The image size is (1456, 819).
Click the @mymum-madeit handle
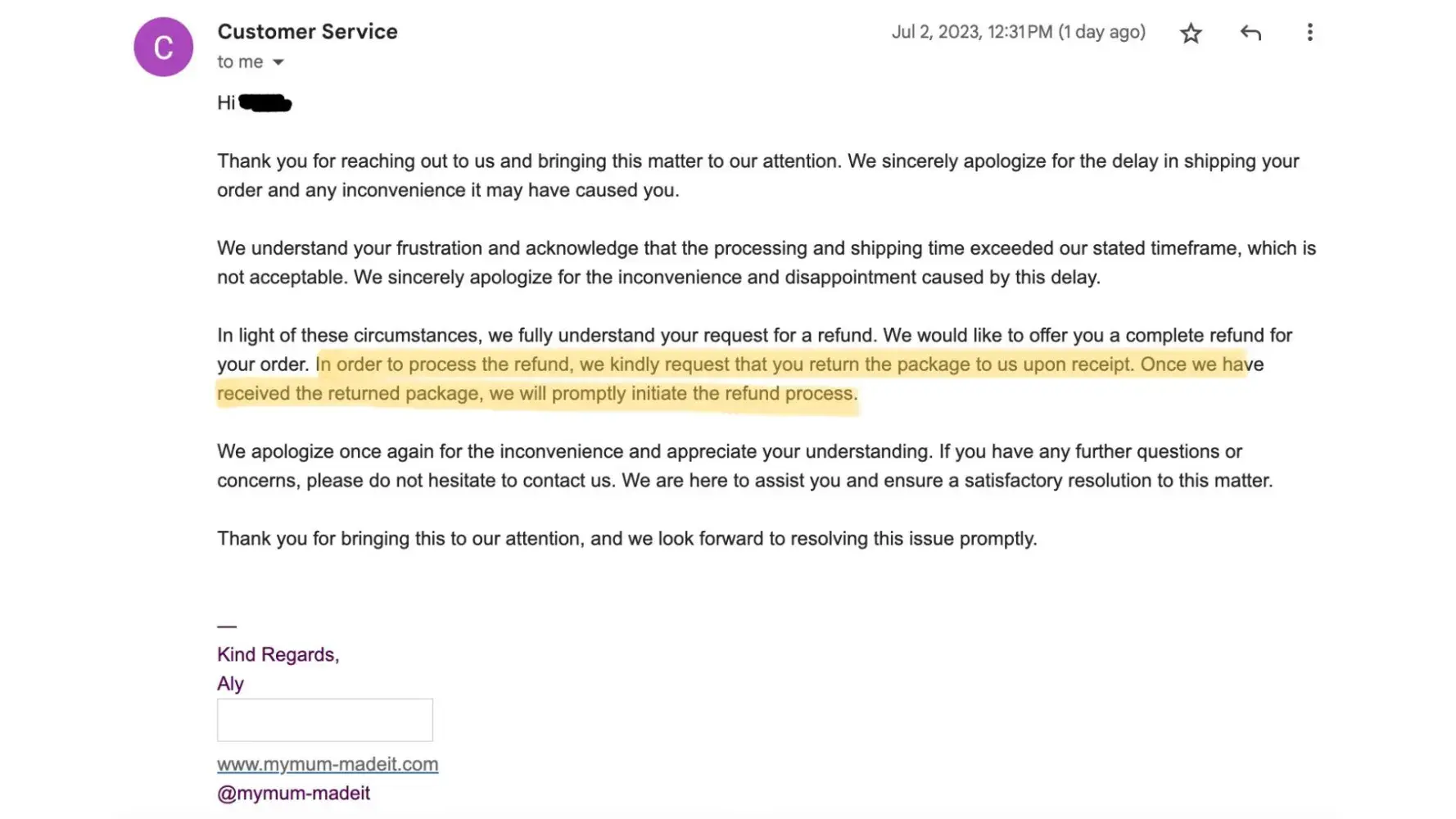point(293,793)
